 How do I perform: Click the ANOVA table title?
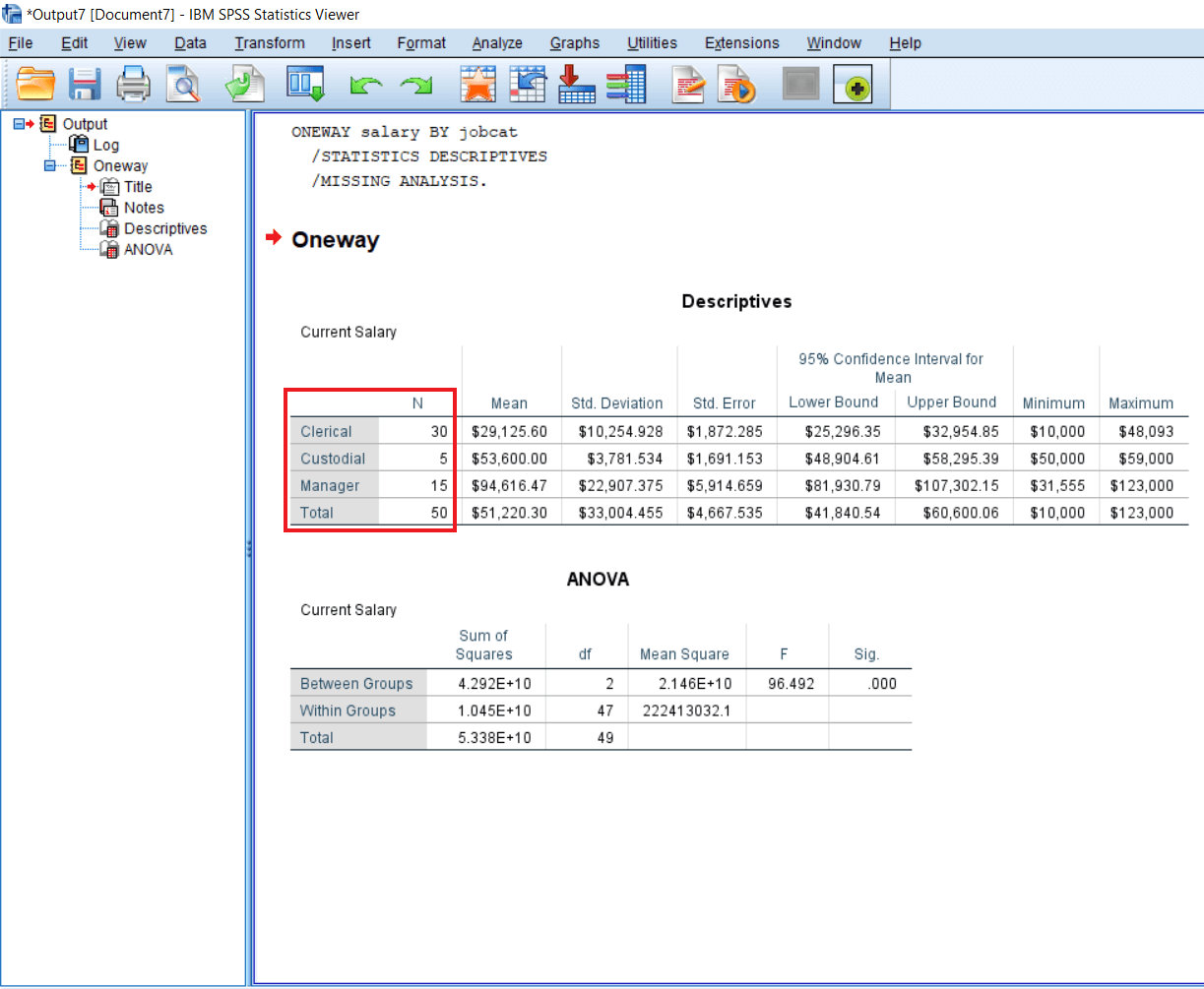point(598,580)
